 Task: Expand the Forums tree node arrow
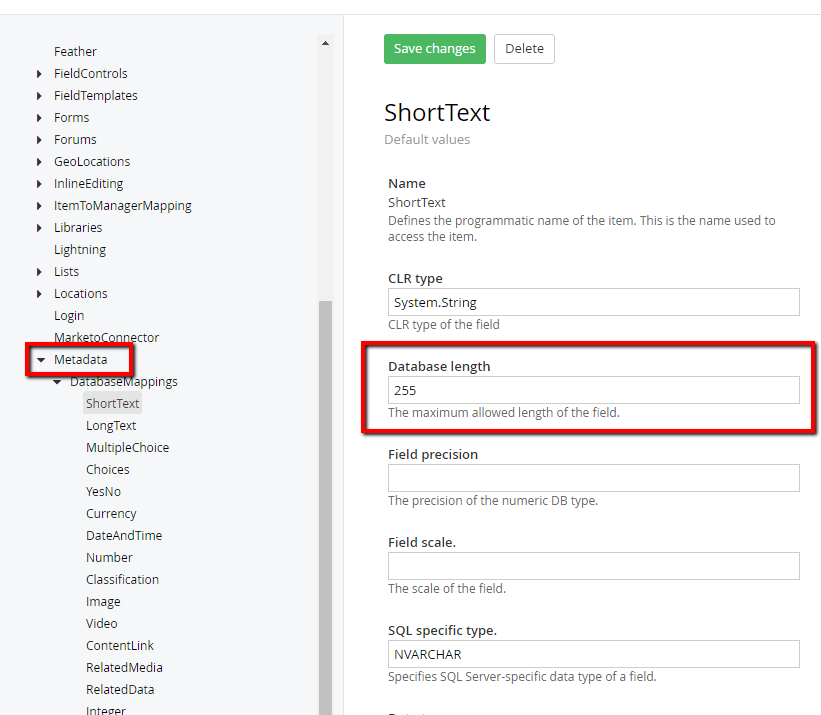pyautogui.click(x=39, y=140)
